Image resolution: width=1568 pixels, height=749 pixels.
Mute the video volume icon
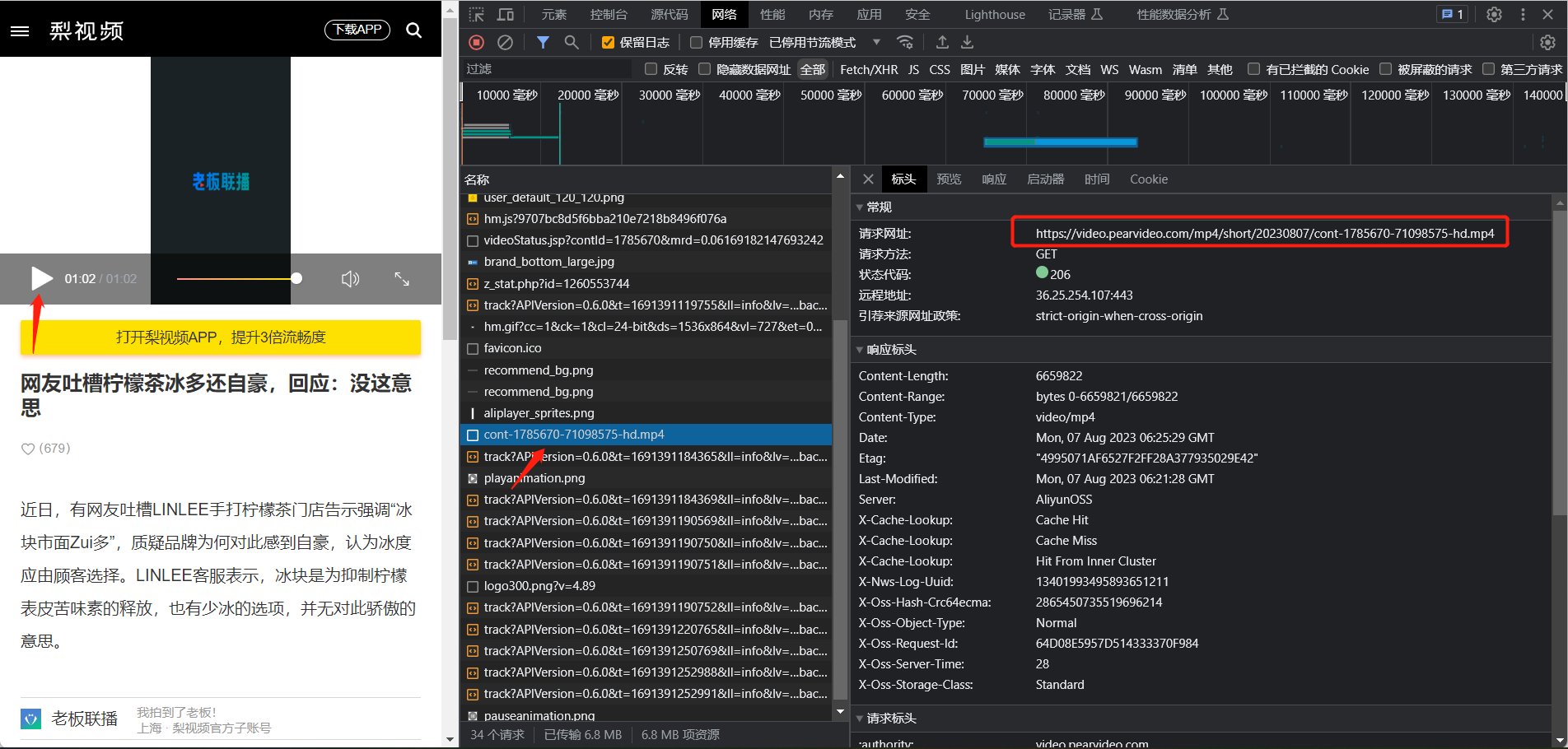(x=351, y=279)
